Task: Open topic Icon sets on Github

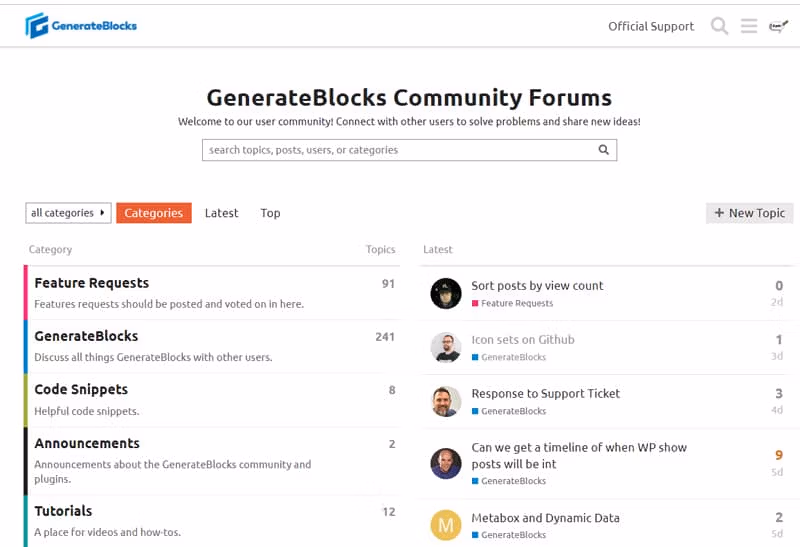Action: pyautogui.click(x=522, y=340)
